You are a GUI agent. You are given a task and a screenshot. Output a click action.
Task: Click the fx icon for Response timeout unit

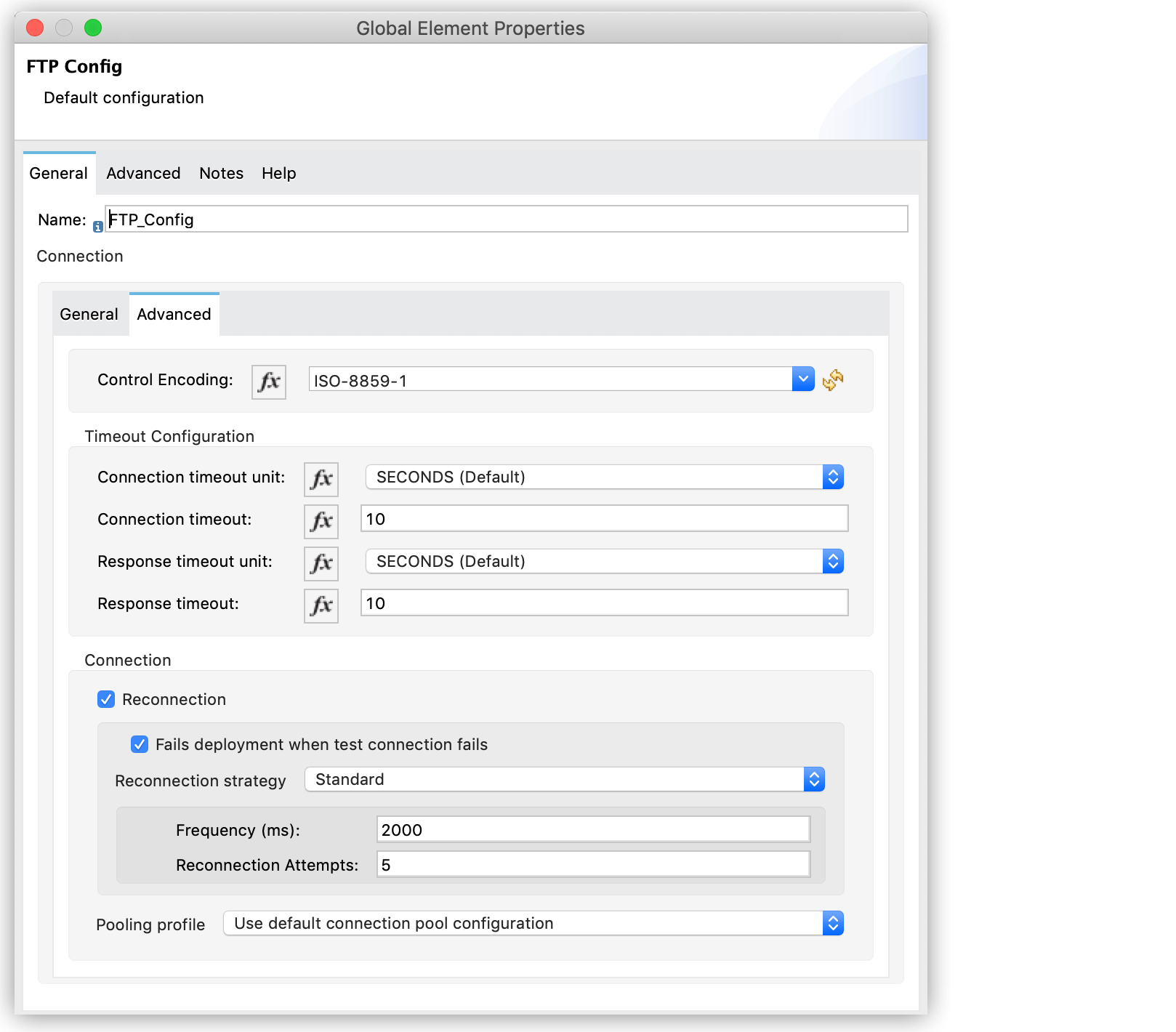point(321,563)
